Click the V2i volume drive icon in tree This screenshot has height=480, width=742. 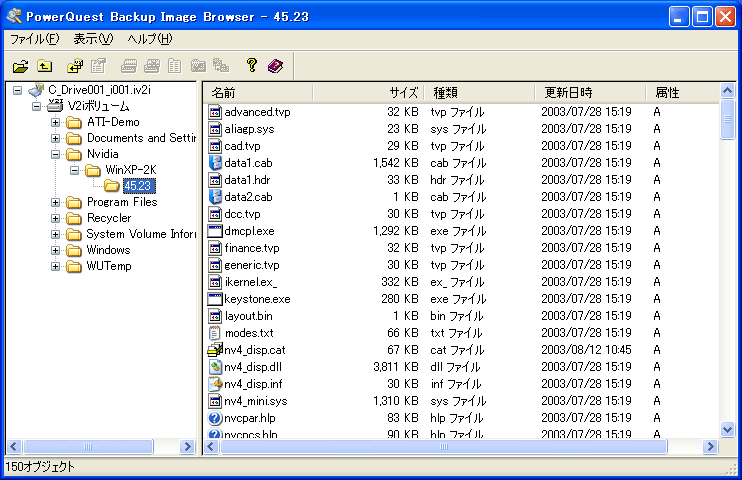[55, 105]
